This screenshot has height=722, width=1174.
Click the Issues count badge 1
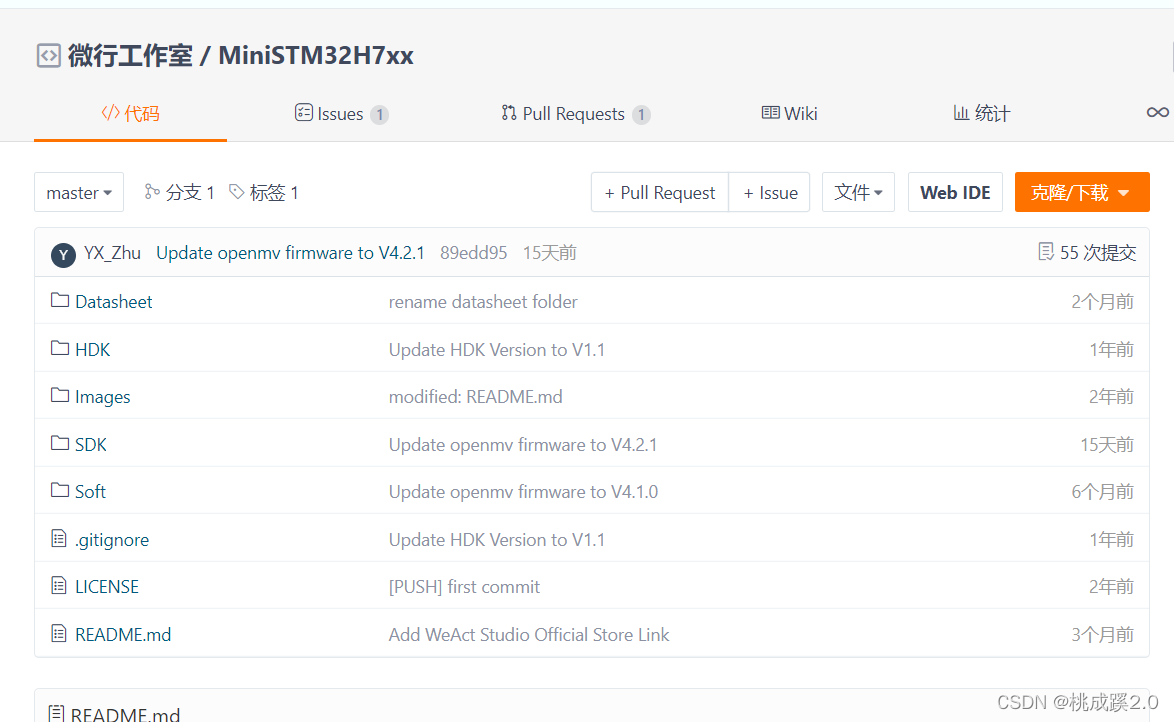(x=380, y=115)
